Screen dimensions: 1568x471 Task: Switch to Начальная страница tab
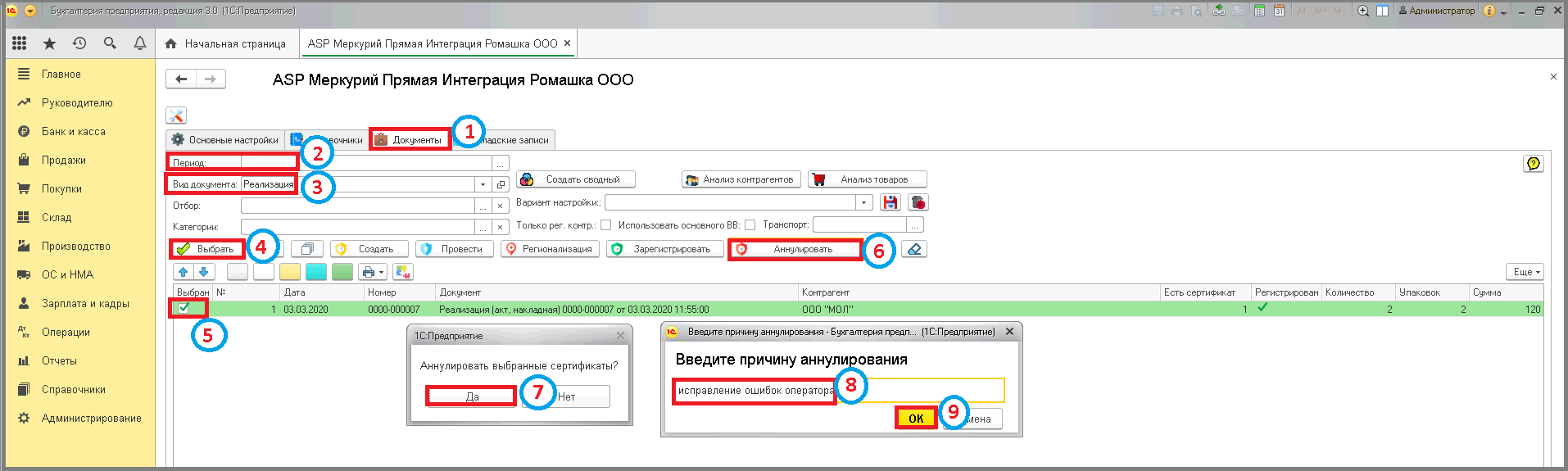(226, 43)
